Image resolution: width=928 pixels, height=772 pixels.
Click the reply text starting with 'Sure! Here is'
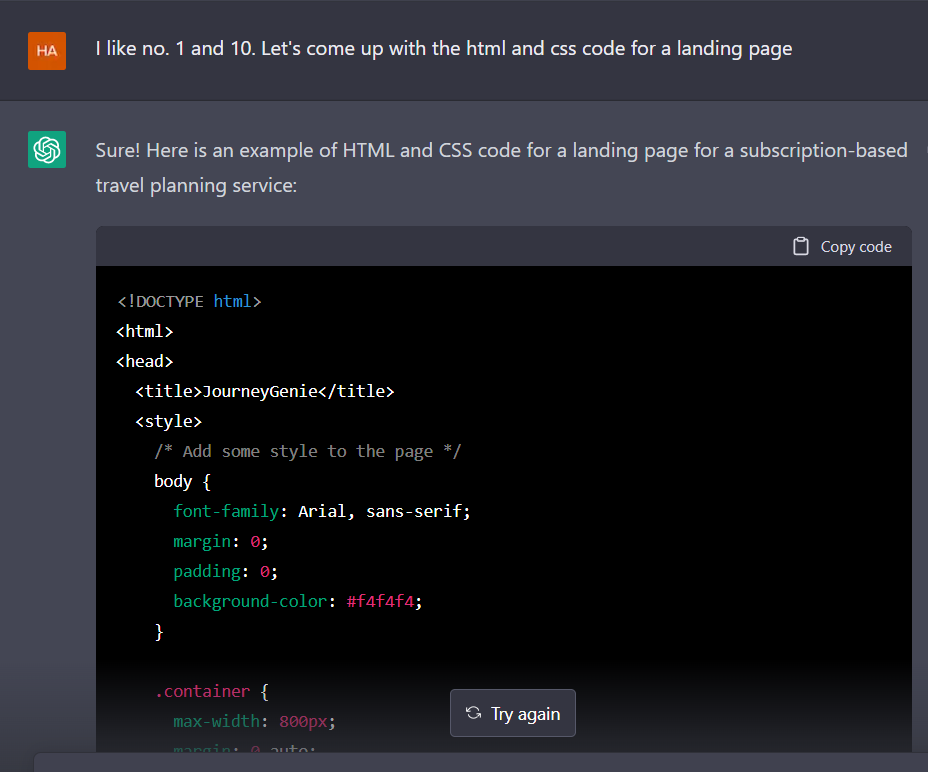pos(501,168)
